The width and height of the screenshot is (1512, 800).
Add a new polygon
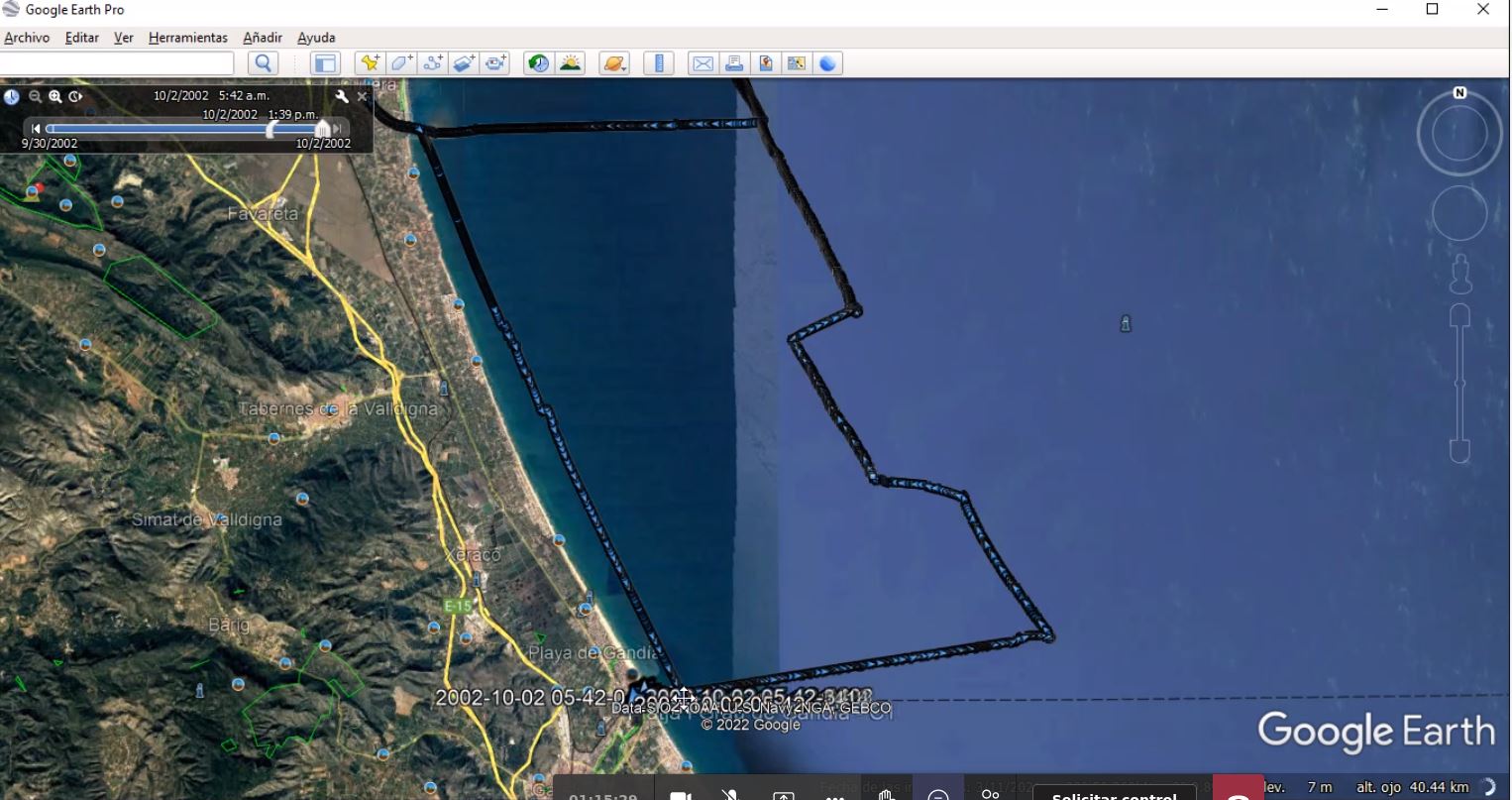[x=401, y=63]
